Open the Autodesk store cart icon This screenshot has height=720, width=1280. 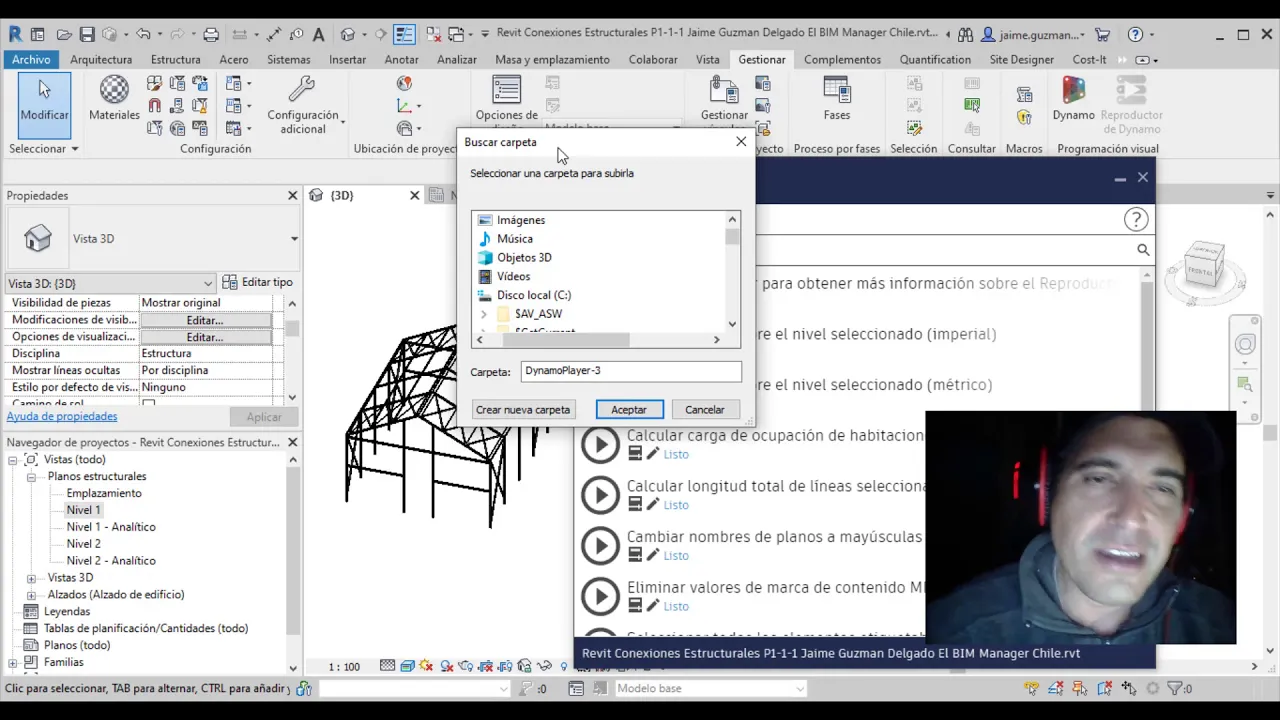point(1102,34)
